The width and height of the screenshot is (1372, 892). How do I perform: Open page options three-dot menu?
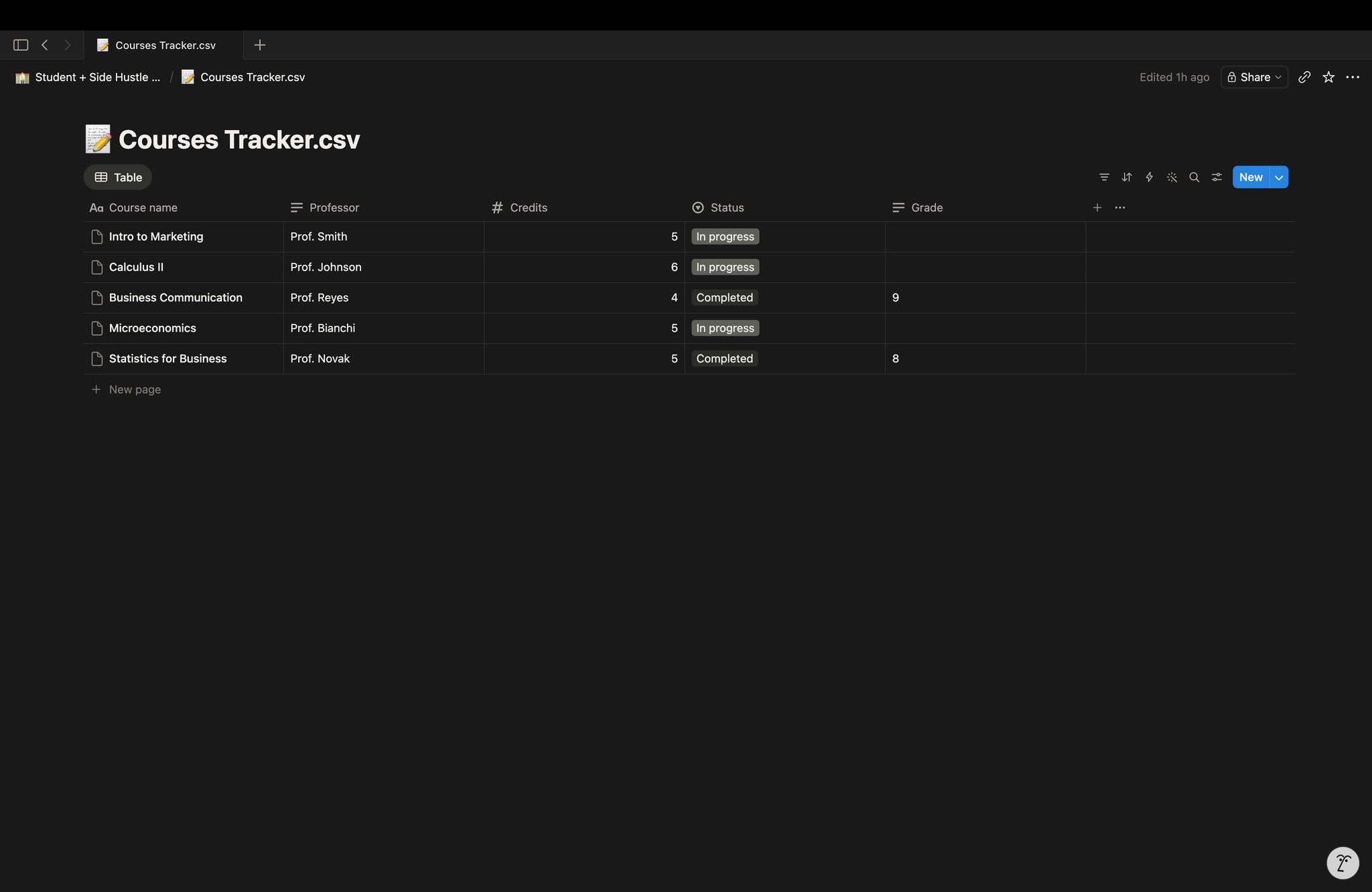point(1353,77)
